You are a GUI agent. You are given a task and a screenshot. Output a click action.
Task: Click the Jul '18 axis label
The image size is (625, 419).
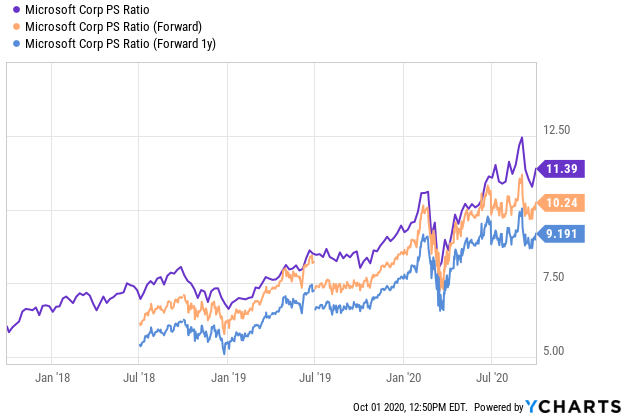[x=139, y=378]
